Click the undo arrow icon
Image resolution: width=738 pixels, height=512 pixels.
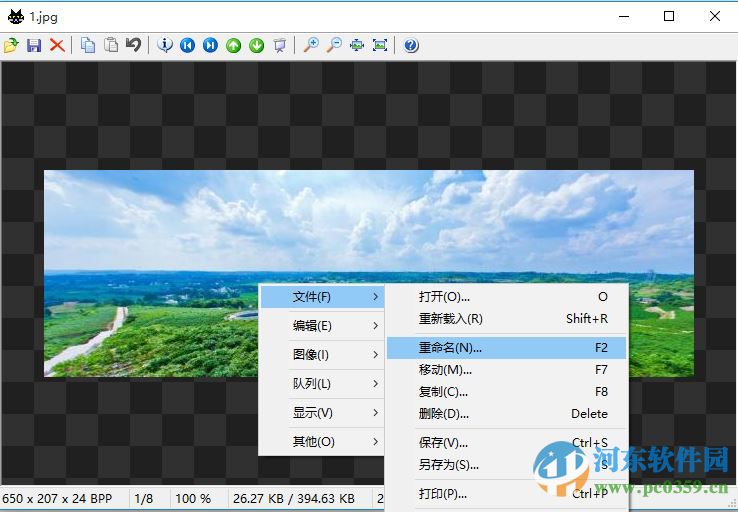click(134, 45)
